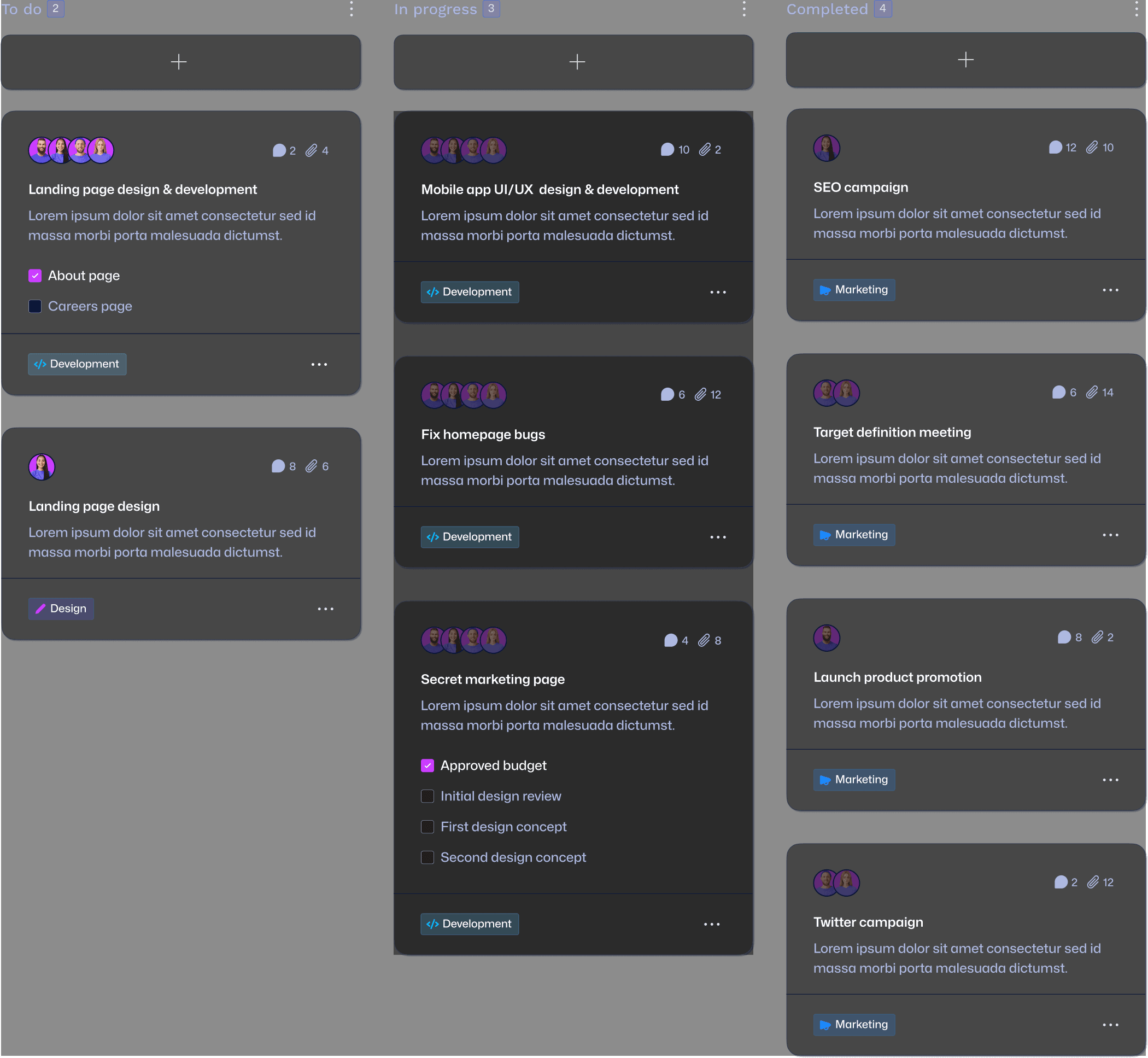Open three-dot menu on Secret marketing page card
Viewport: 1148px width, 1058px height.
[712, 924]
